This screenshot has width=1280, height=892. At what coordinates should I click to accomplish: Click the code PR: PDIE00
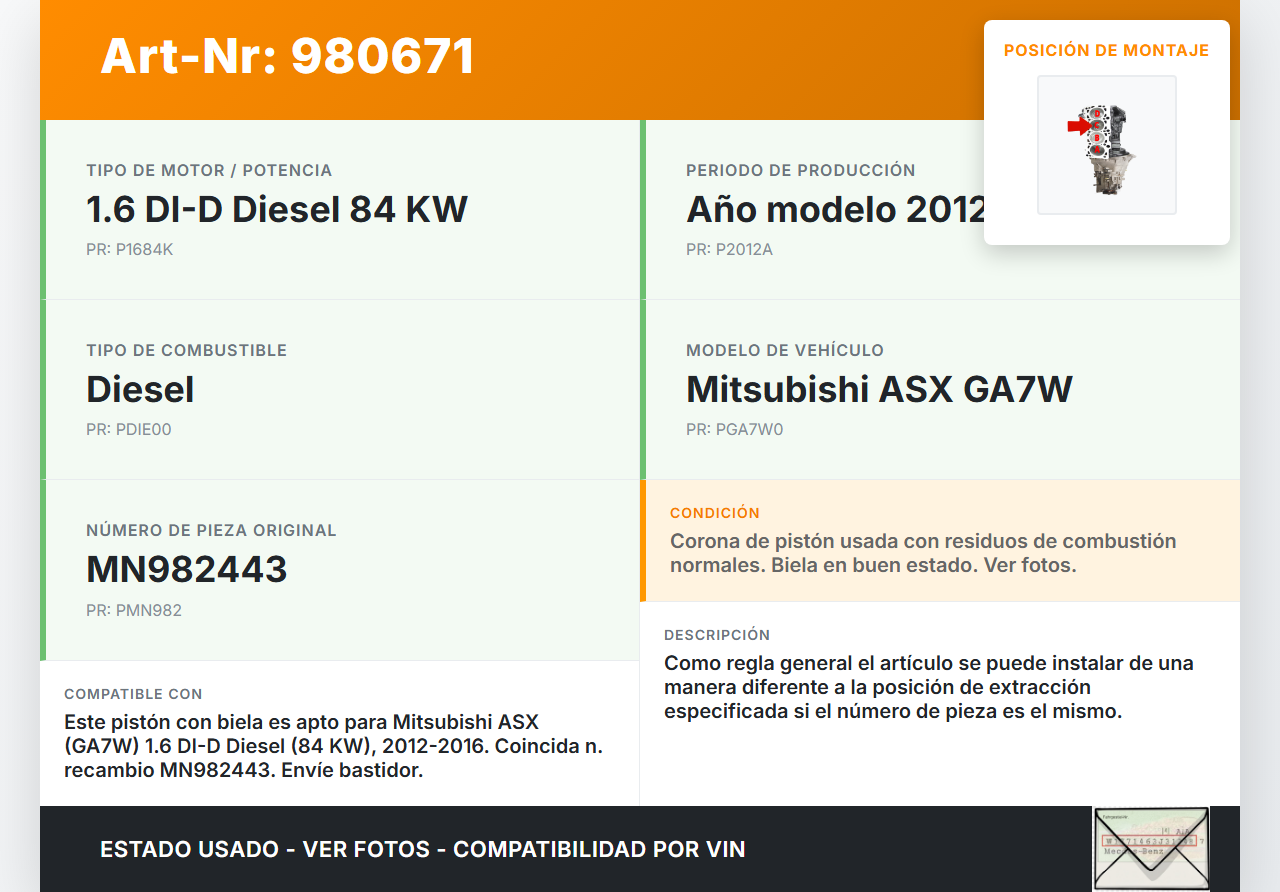click(129, 429)
